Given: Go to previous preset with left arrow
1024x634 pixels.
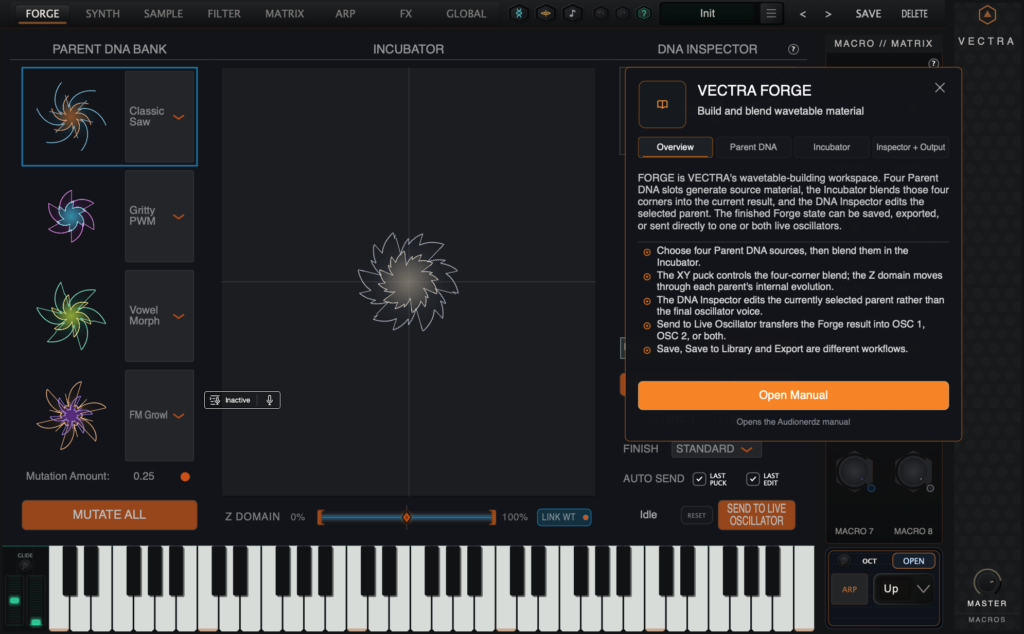Looking at the screenshot, I should coord(803,14).
